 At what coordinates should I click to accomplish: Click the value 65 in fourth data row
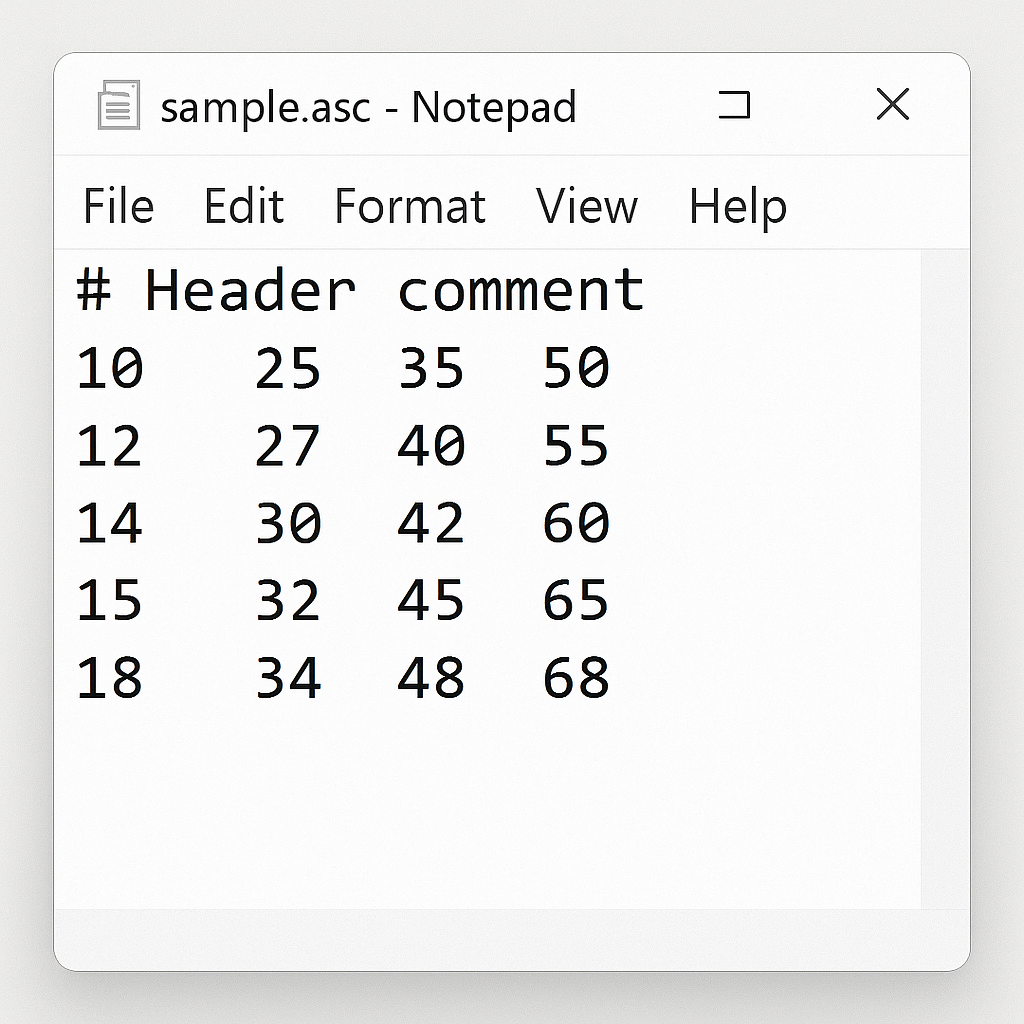tap(576, 600)
